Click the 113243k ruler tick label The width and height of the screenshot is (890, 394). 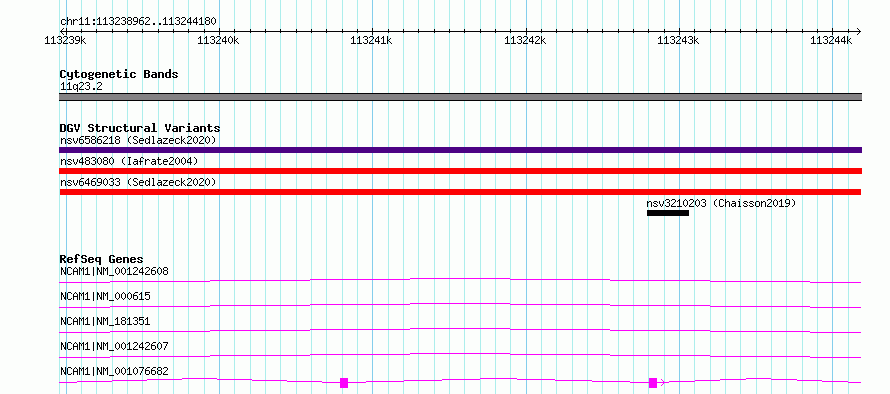[x=678, y=41]
